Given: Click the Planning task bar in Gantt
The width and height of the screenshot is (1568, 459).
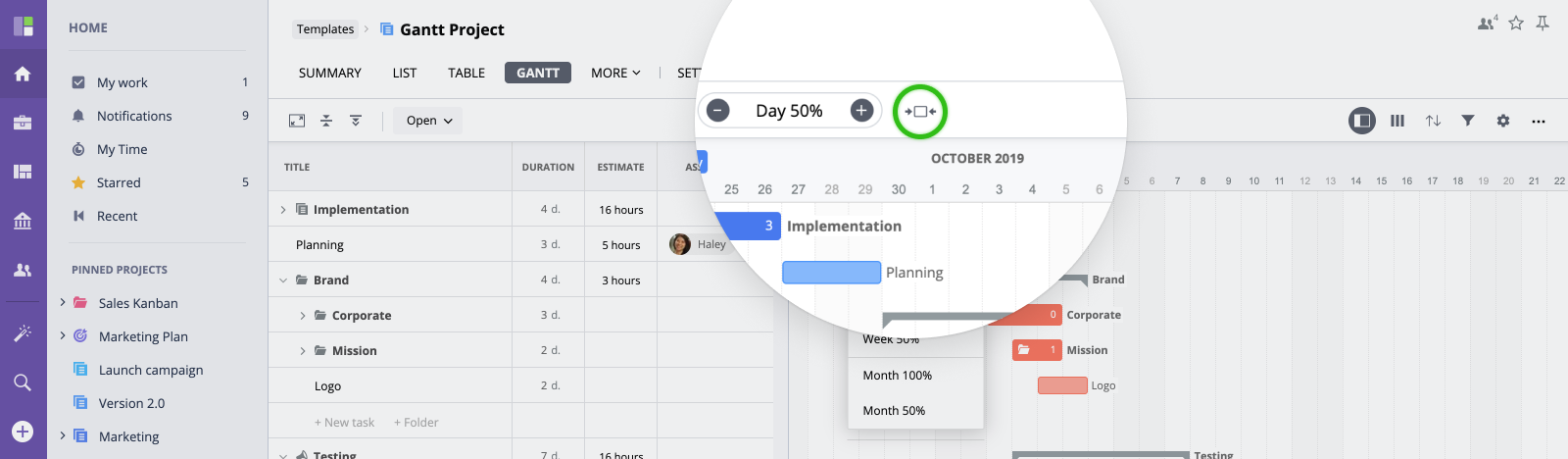Looking at the screenshot, I should pyautogui.click(x=831, y=272).
